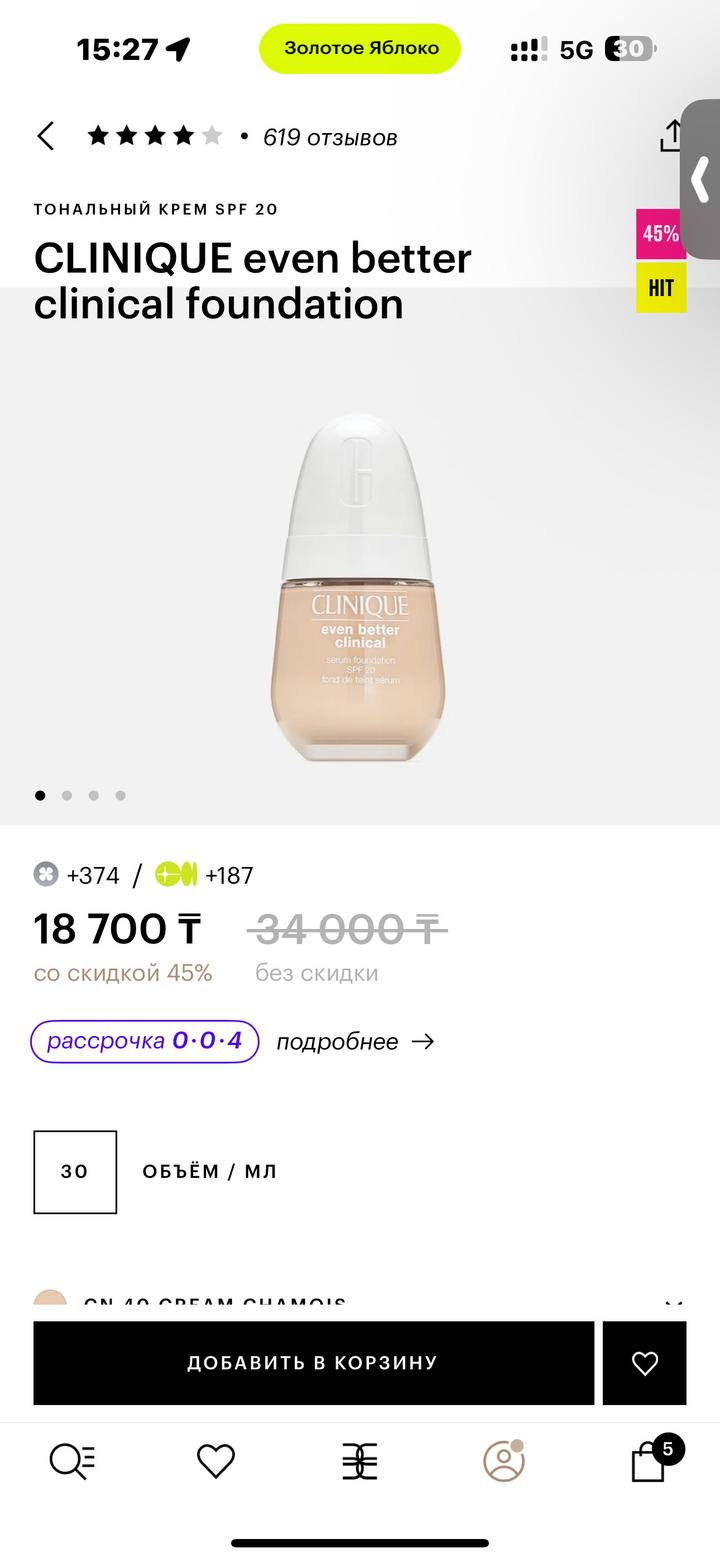
Task: Select the 30 ml volume option
Action: (75, 1172)
